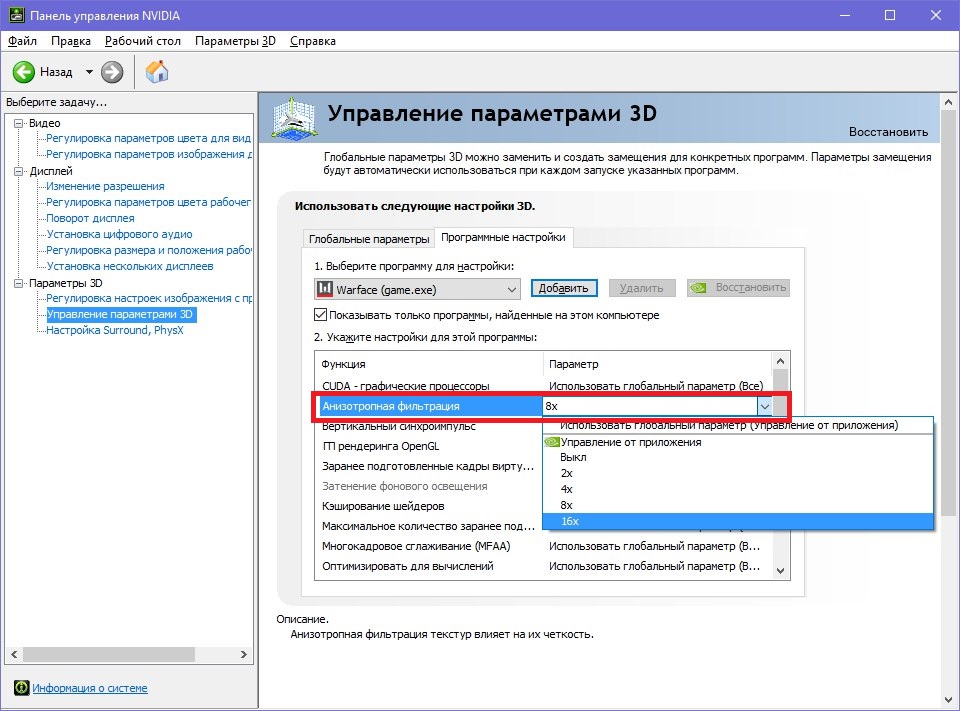This screenshot has height=711, width=960.
Task: Select 4x option in the dropdown list
Action: (738, 489)
